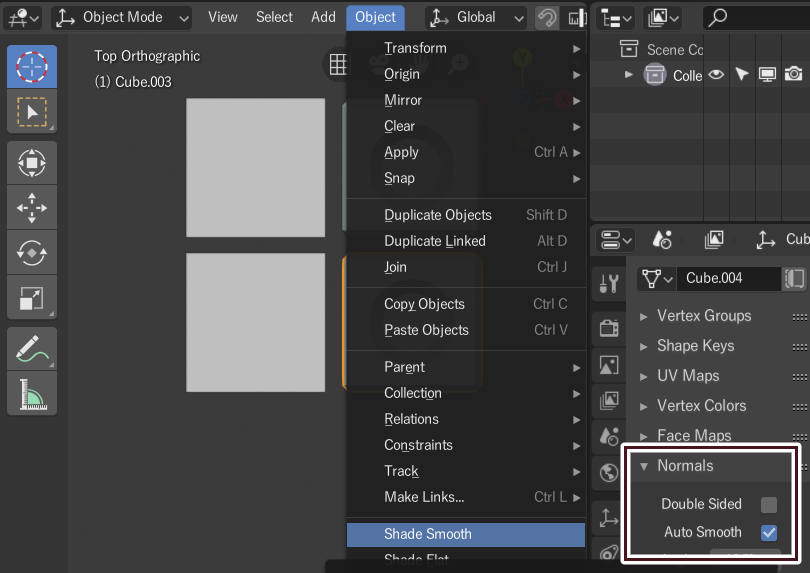Click the snap-to options icon beside the magnet
The width and height of the screenshot is (810, 573).
[576, 18]
